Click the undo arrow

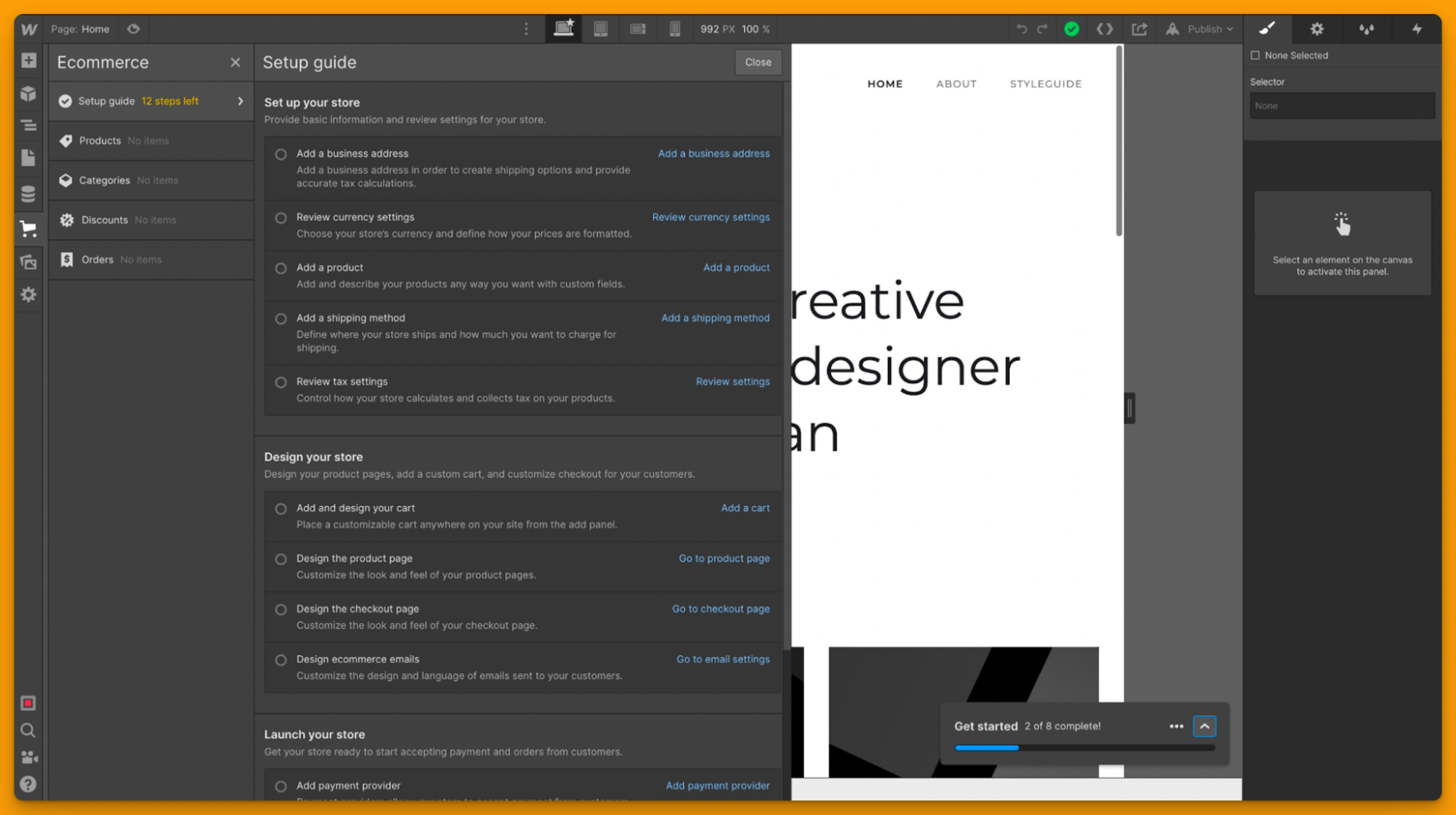coord(1022,29)
